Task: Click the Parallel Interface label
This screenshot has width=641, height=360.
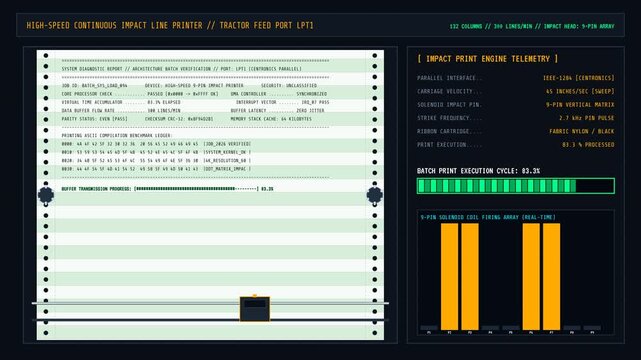Action: 449,78
